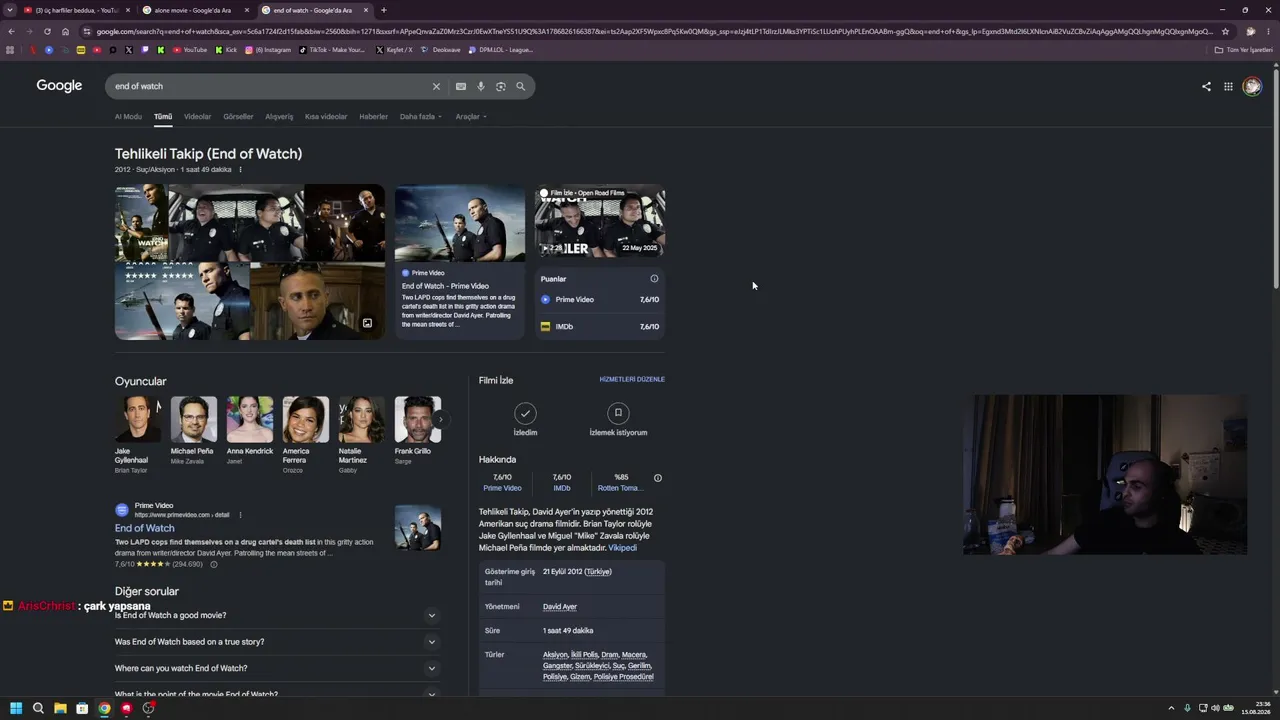Open the TikTok bookmark
This screenshot has height=720, width=1280.
[333, 50]
